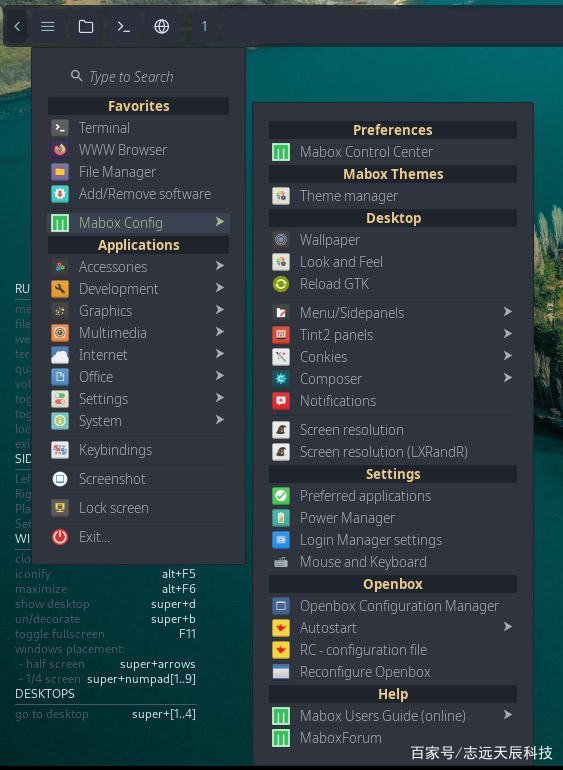Collapse panel using left chevron arrow
The height and width of the screenshot is (770, 563).
coord(18,26)
